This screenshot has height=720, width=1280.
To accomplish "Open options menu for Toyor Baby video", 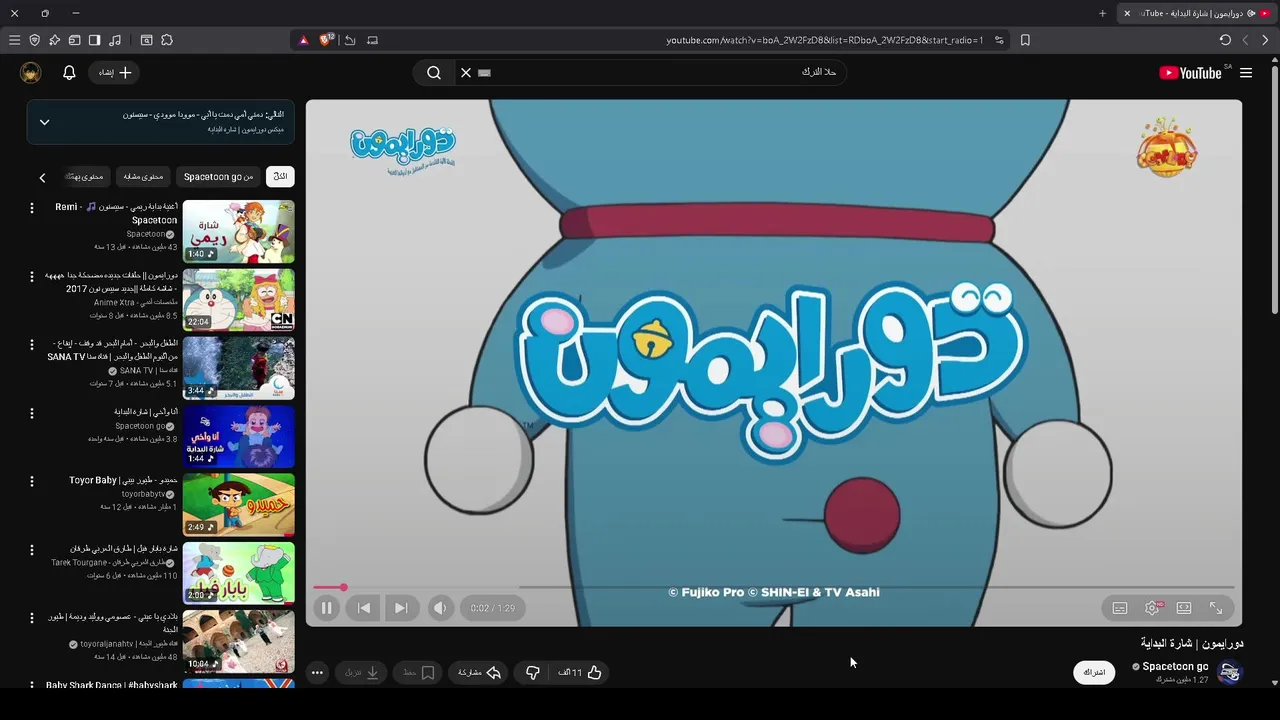I will (32, 481).
